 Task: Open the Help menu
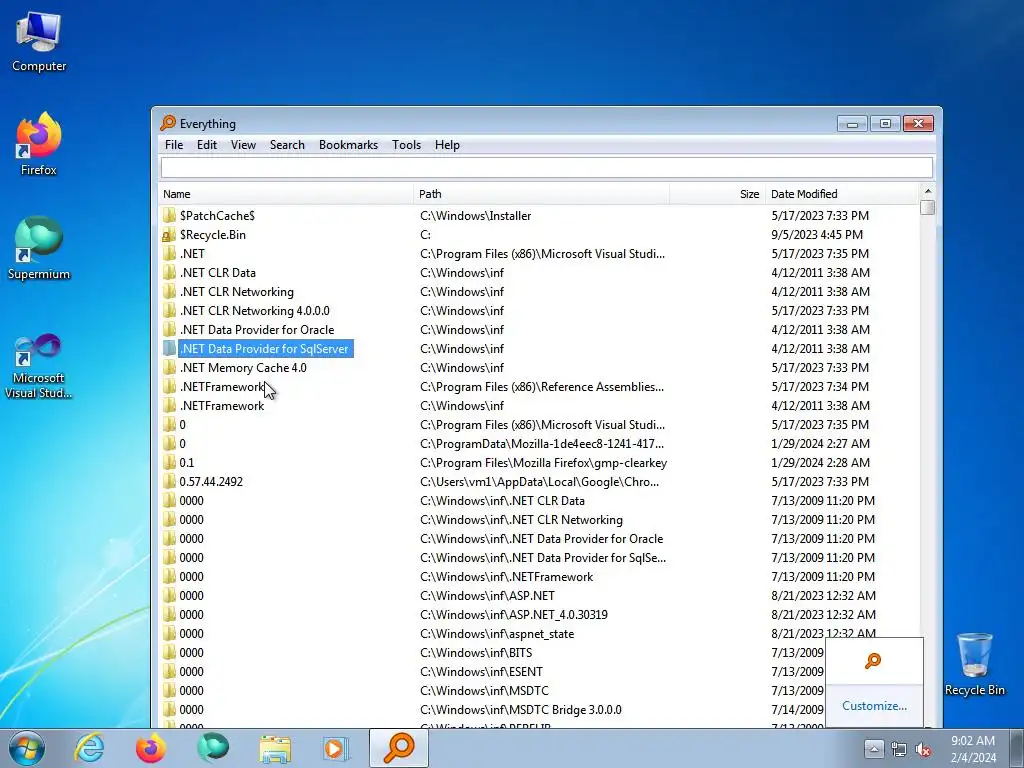pyautogui.click(x=447, y=145)
